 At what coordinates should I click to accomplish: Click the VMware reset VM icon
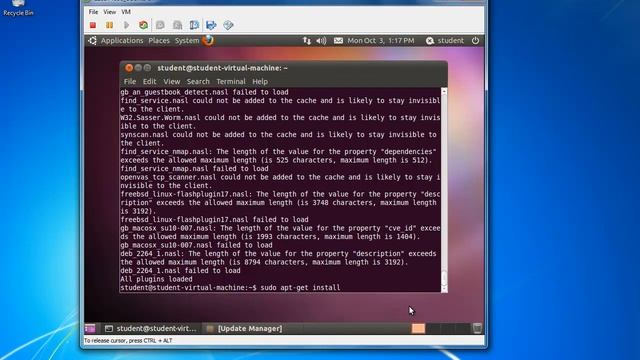click(143, 25)
